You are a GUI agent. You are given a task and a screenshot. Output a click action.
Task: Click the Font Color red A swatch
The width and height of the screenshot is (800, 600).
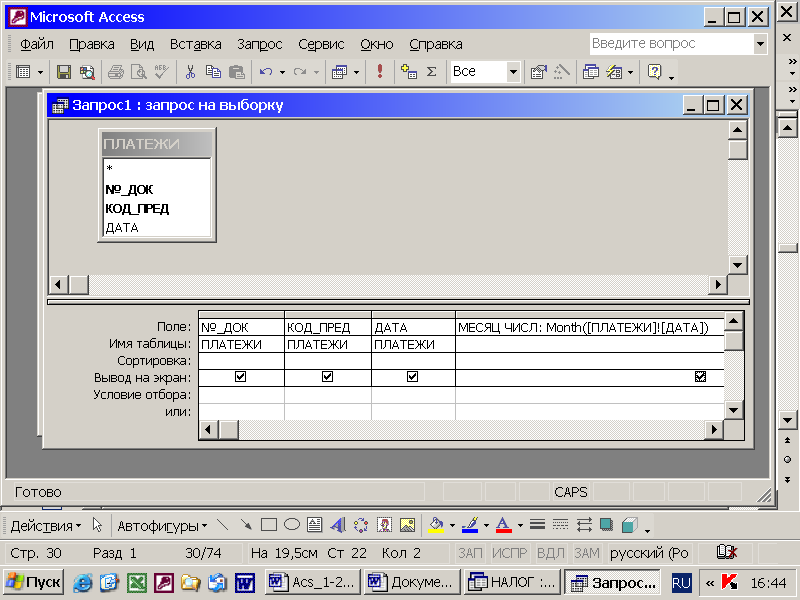coord(504,525)
